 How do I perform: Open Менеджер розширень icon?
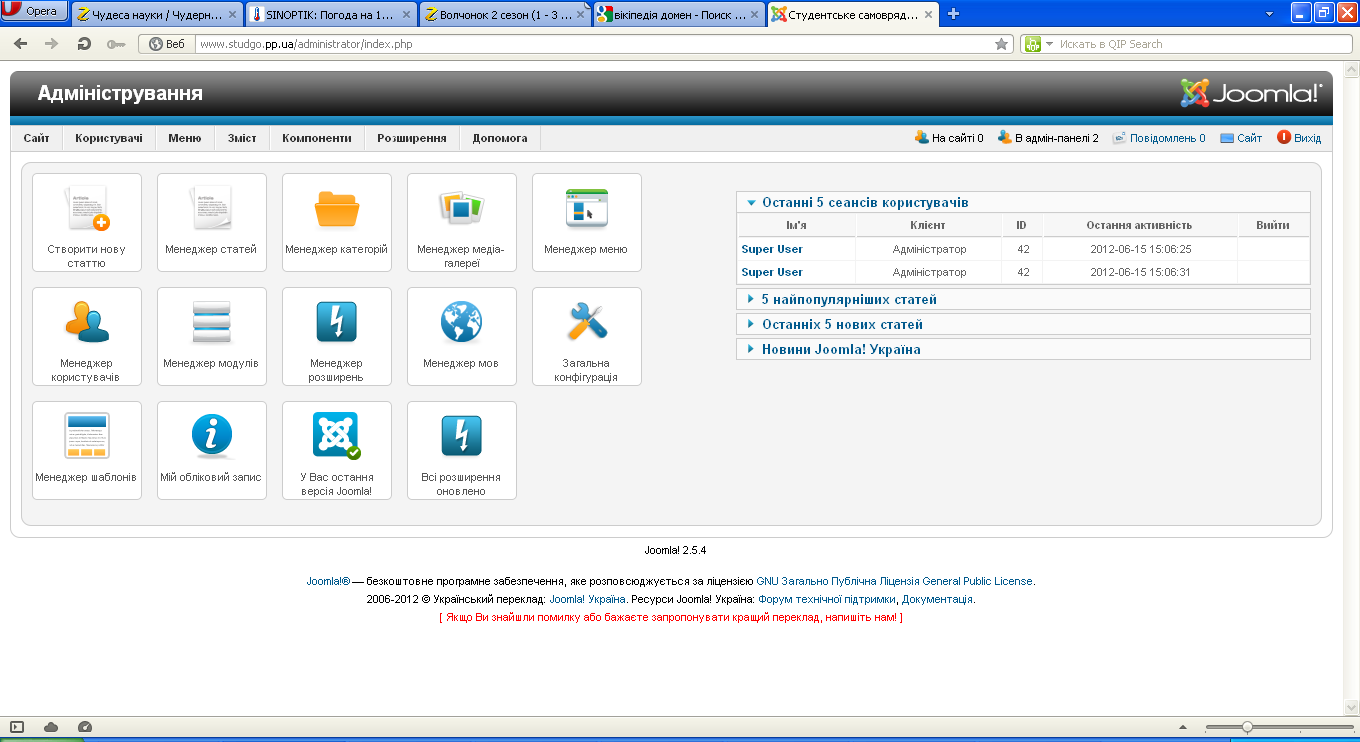[x=337, y=336]
